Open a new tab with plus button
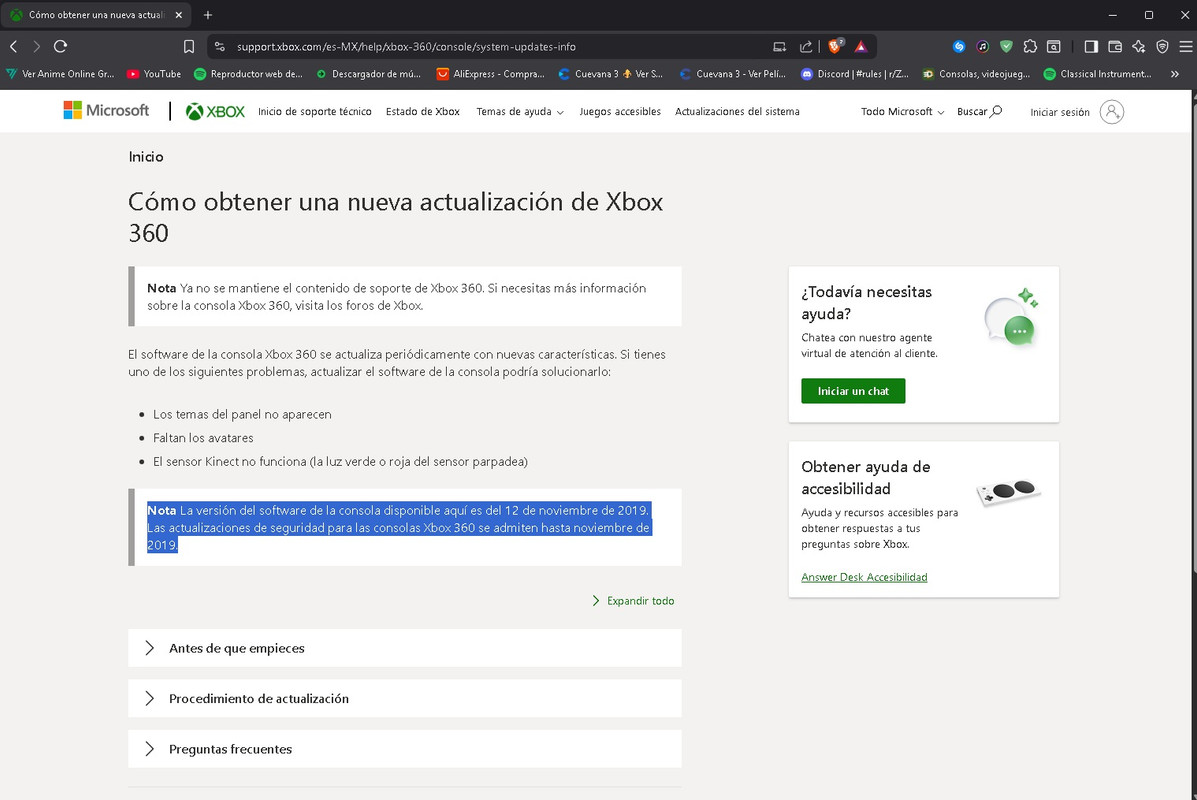The width and height of the screenshot is (1197, 800). 208,15
